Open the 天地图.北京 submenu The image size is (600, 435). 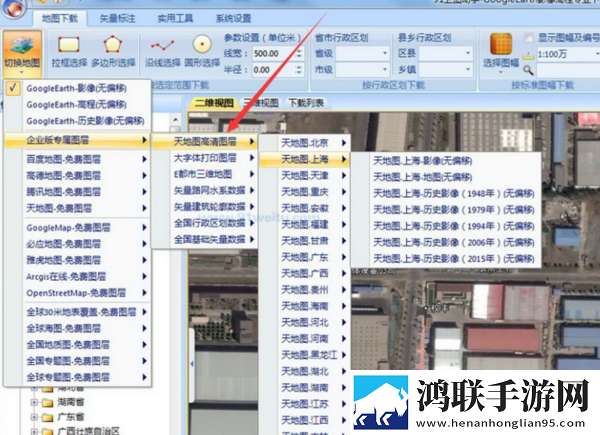305,143
